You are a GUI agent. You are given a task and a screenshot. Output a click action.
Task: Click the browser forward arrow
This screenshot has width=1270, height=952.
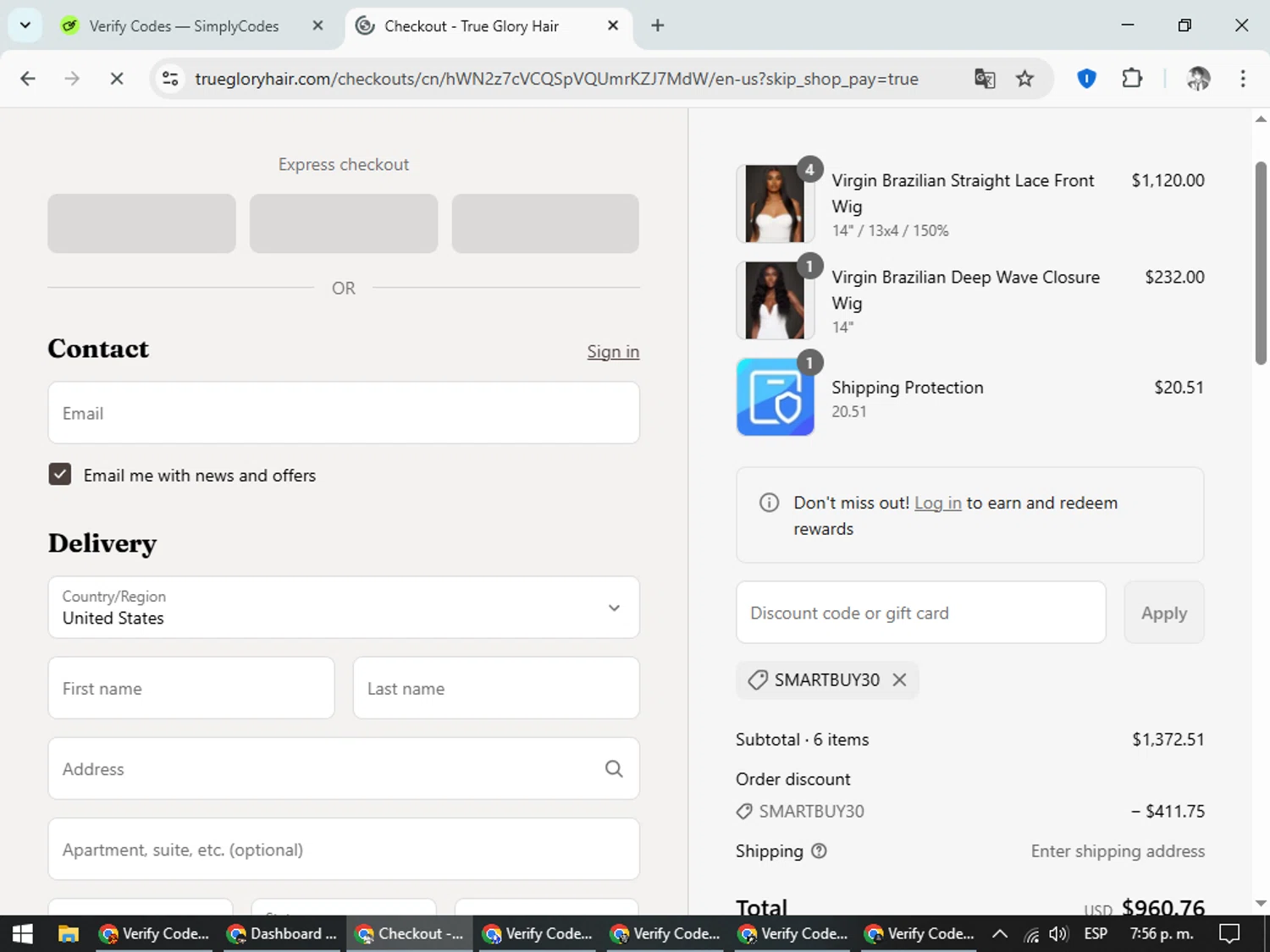tap(72, 79)
